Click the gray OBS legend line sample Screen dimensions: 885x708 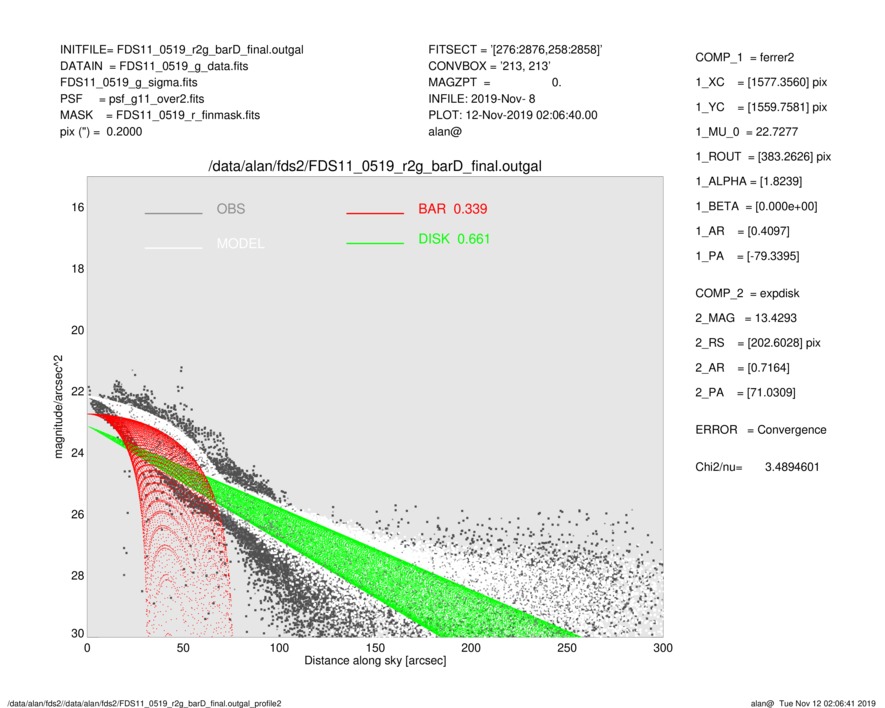[173, 213]
